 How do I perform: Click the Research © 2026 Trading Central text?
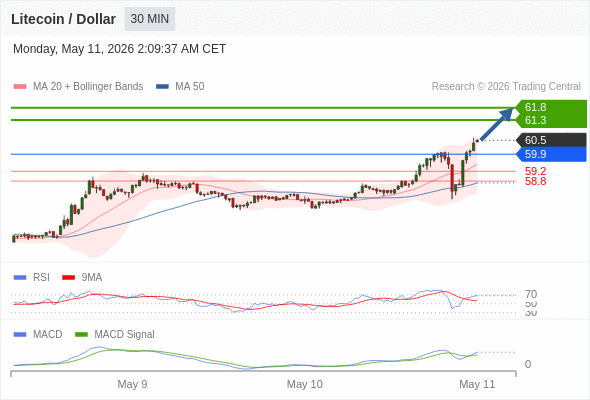[506, 87]
